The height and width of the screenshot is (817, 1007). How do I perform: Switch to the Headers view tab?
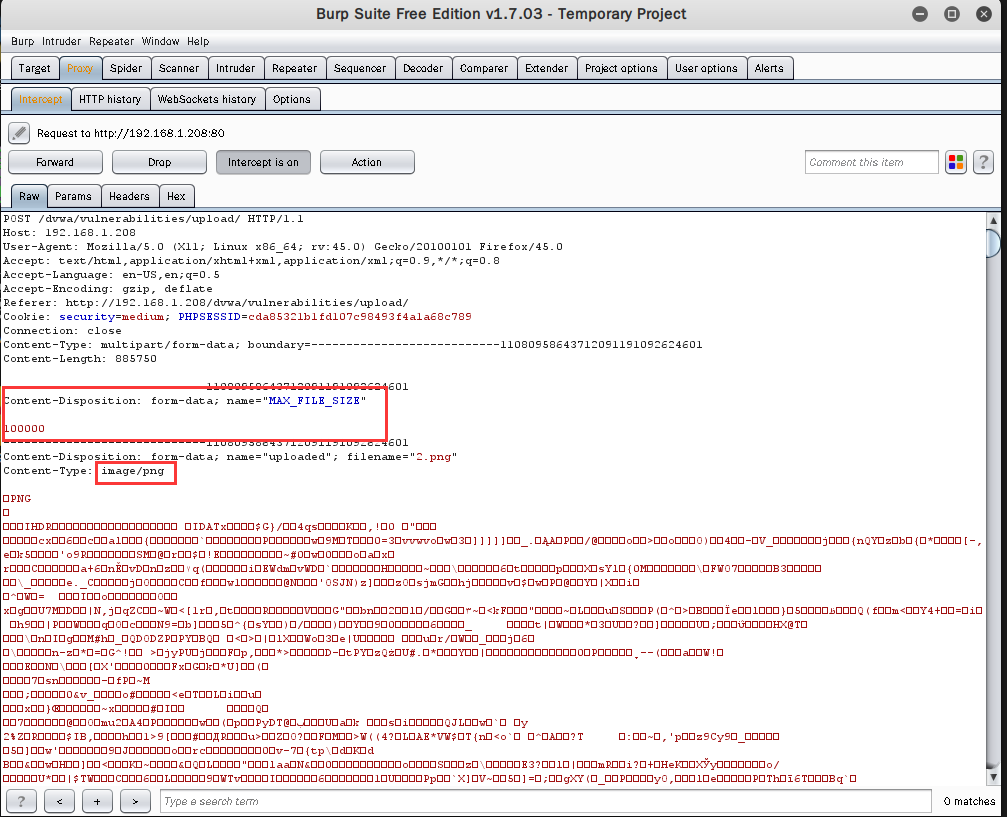(x=129, y=196)
